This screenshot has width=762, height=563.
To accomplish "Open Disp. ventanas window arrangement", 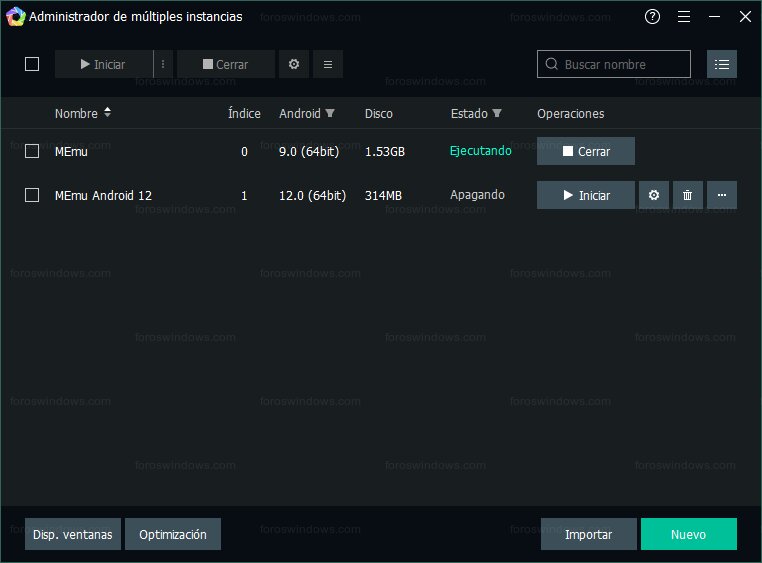I will pos(73,534).
